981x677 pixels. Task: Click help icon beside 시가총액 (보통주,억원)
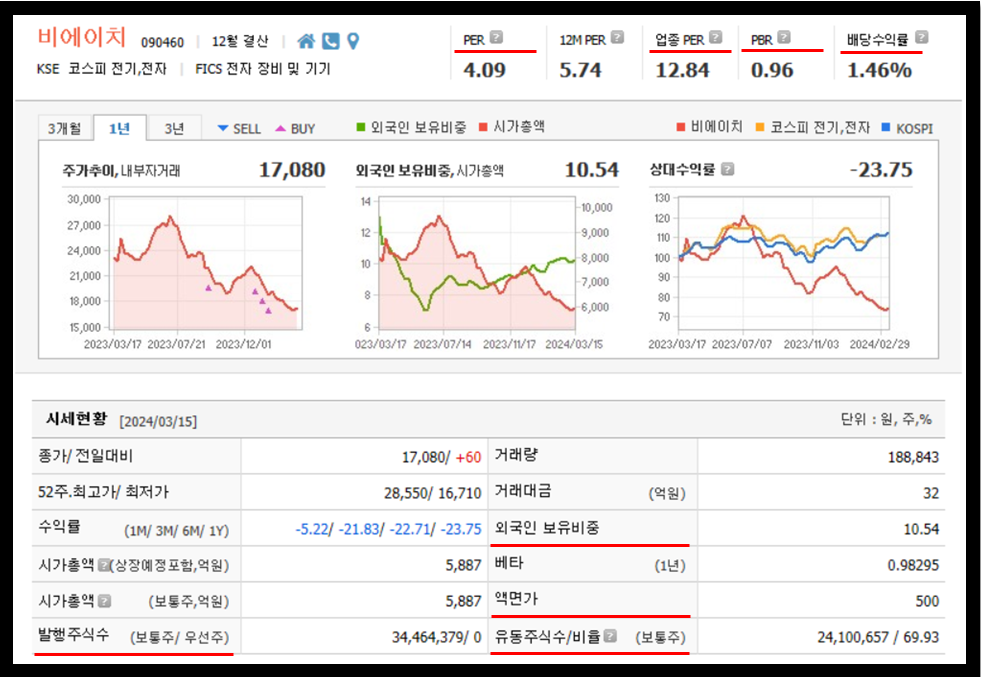[x=104, y=601]
